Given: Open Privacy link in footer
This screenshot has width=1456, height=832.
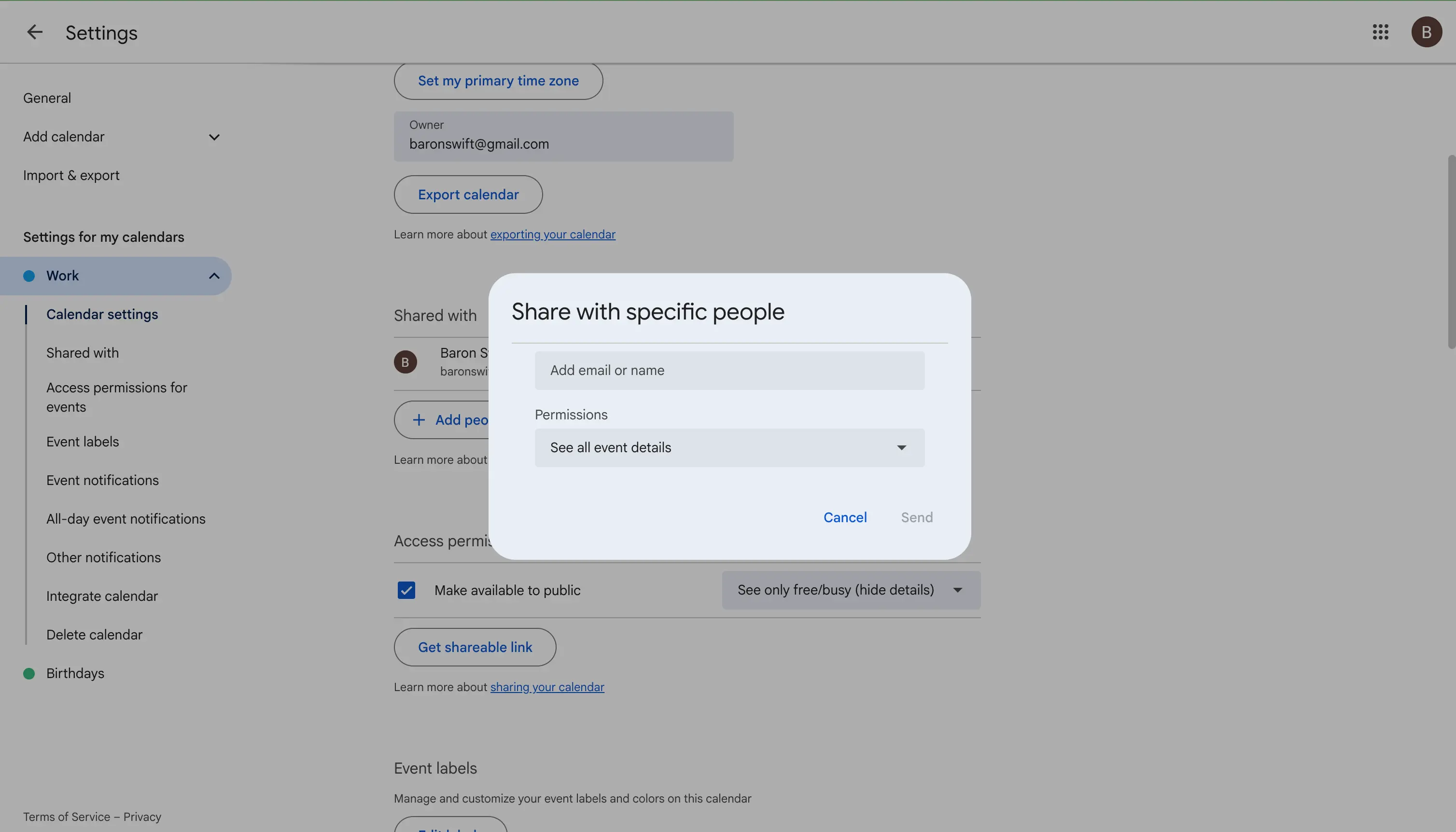Looking at the screenshot, I should click(x=142, y=817).
